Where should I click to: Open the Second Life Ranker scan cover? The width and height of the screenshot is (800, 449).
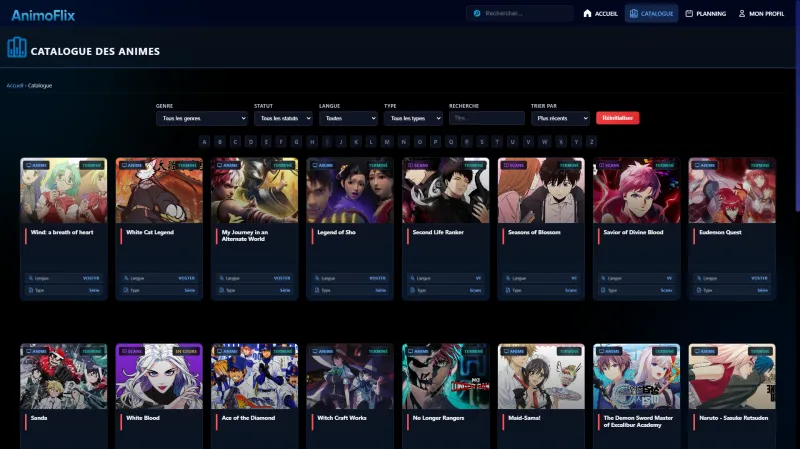(x=445, y=190)
